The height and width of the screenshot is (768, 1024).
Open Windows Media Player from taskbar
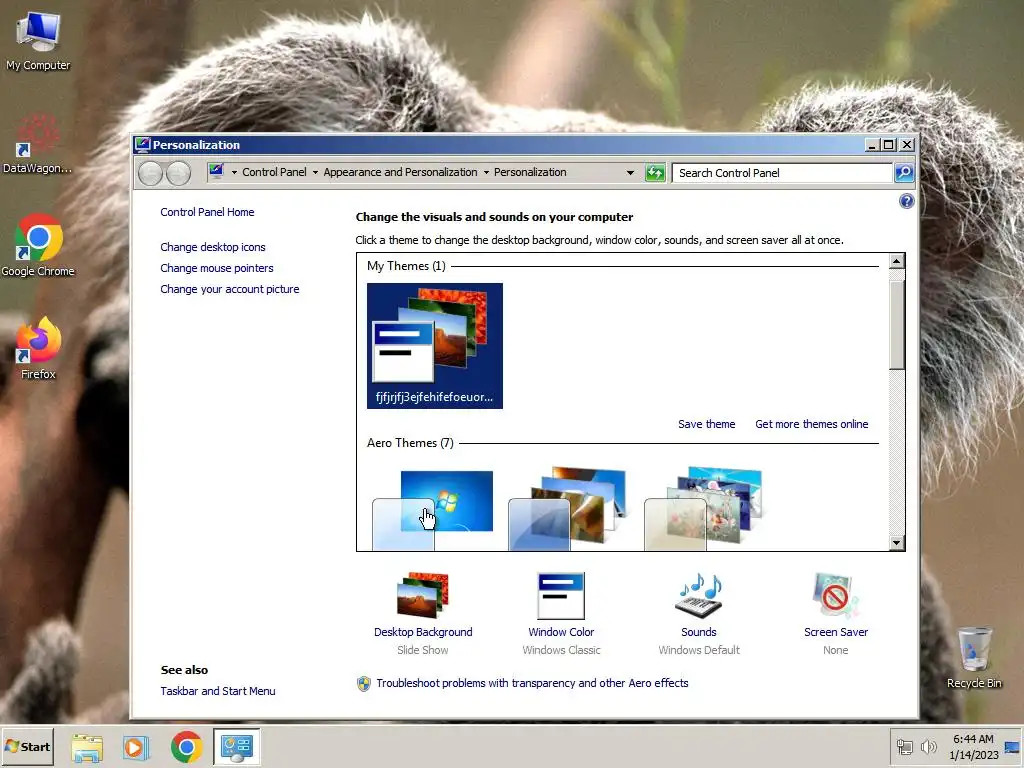136,747
